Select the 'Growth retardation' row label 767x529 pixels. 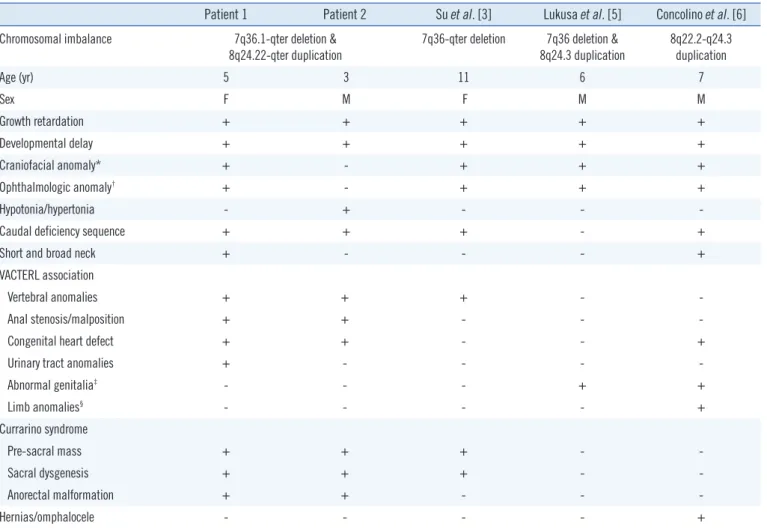(42, 121)
